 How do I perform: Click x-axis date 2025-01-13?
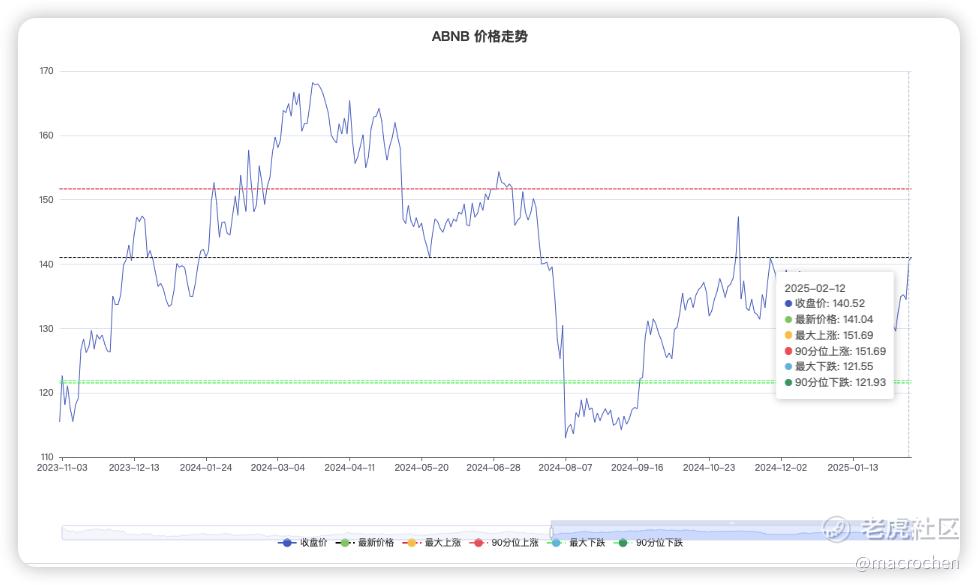point(853,468)
